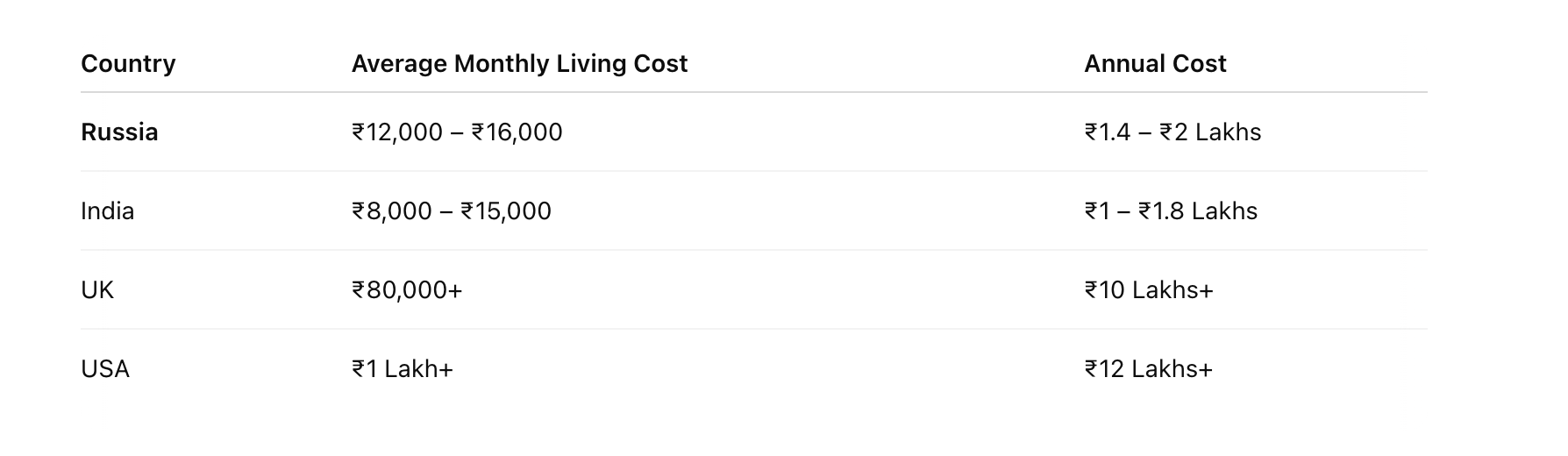The height and width of the screenshot is (456, 1568).
Task: Click Russia's monthly cost ₹12,000 – ₹16,000
Action: pos(457,132)
